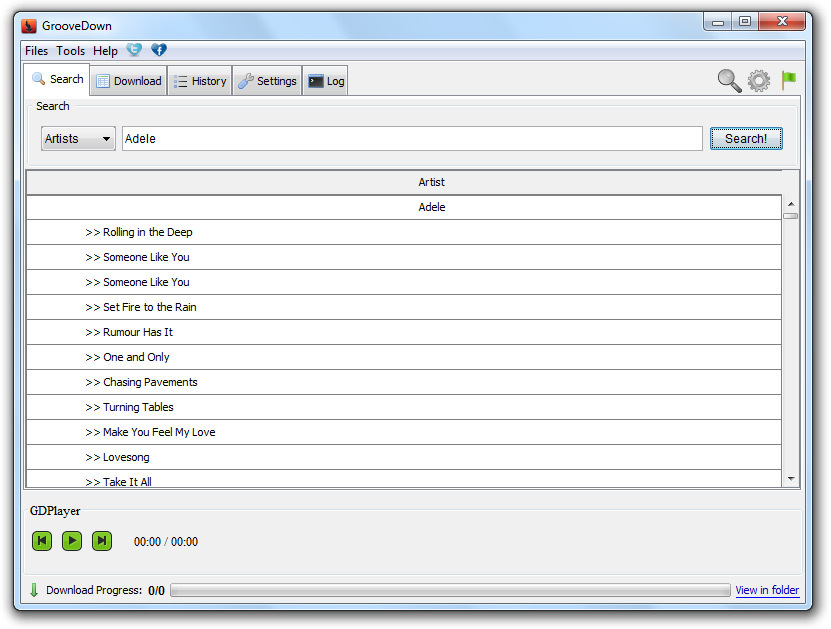Screen dimensions: 831x629
Task: Click the GrooveDown app icon in title bar
Action: [x=29, y=25]
